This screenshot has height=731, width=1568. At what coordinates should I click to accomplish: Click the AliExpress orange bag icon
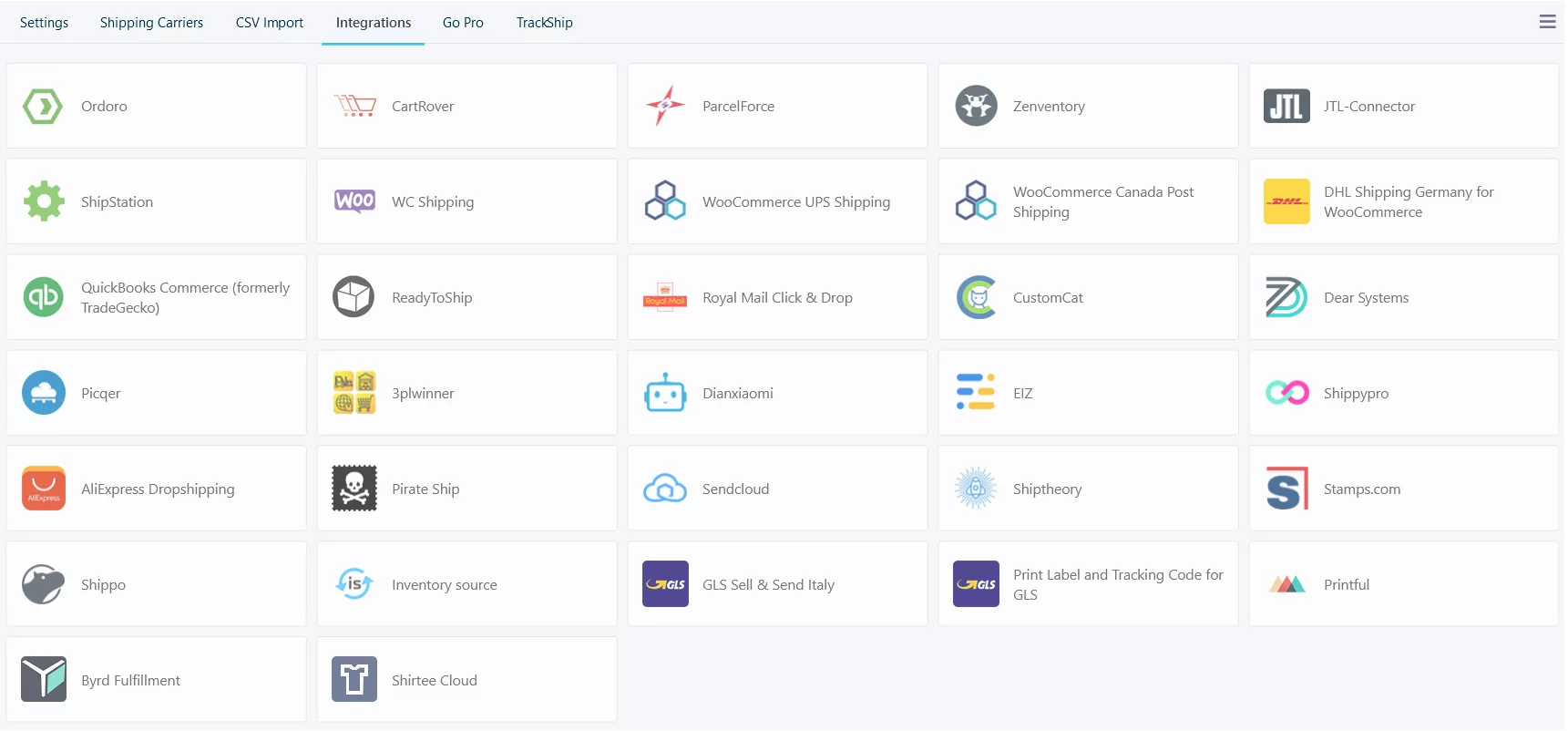point(44,489)
